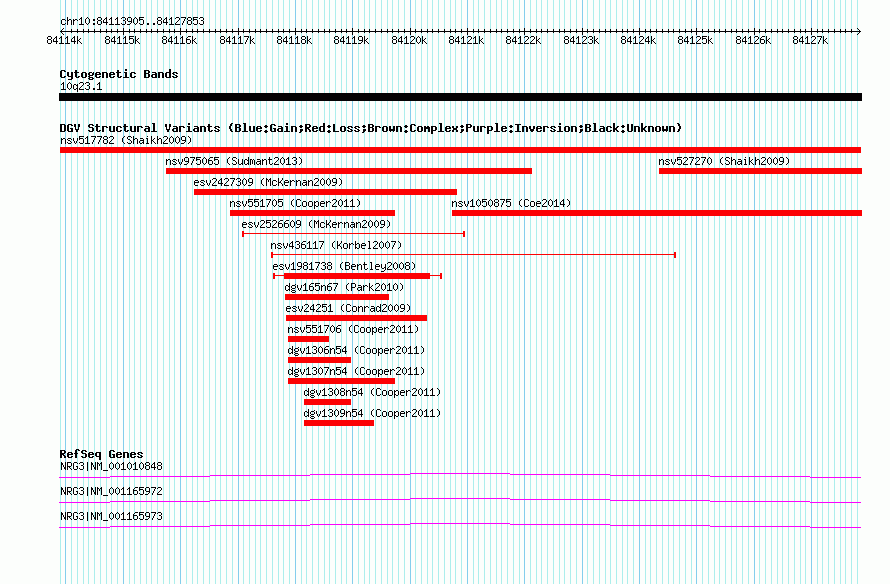Select the nsv517782 red loss bar
890x584 pixels.
460,150
